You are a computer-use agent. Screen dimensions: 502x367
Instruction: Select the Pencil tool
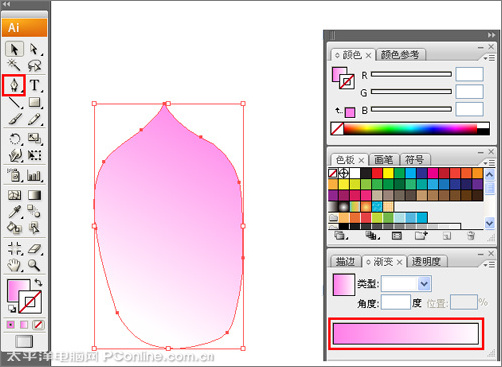(x=34, y=119)
